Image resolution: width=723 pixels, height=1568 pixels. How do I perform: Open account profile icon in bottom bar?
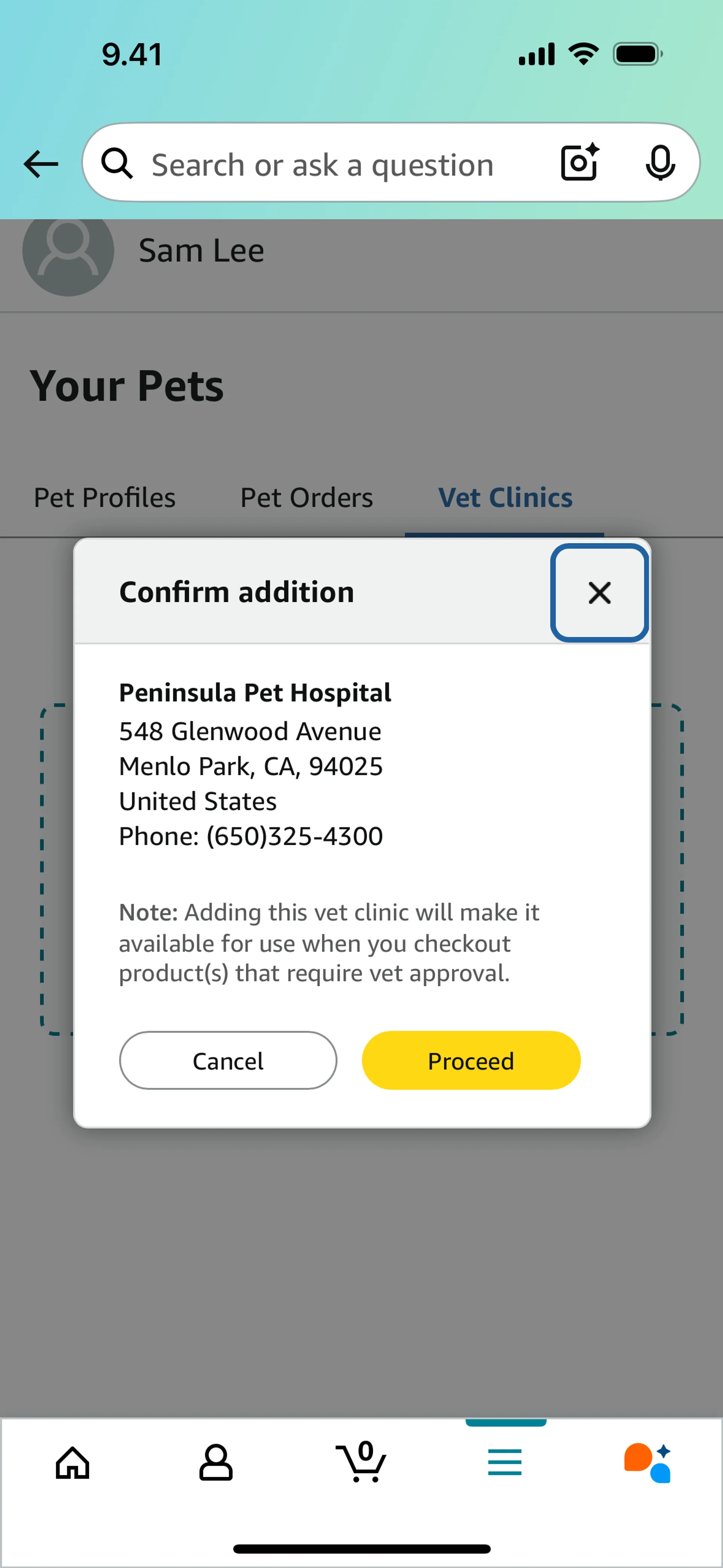tap(216, 1463)
